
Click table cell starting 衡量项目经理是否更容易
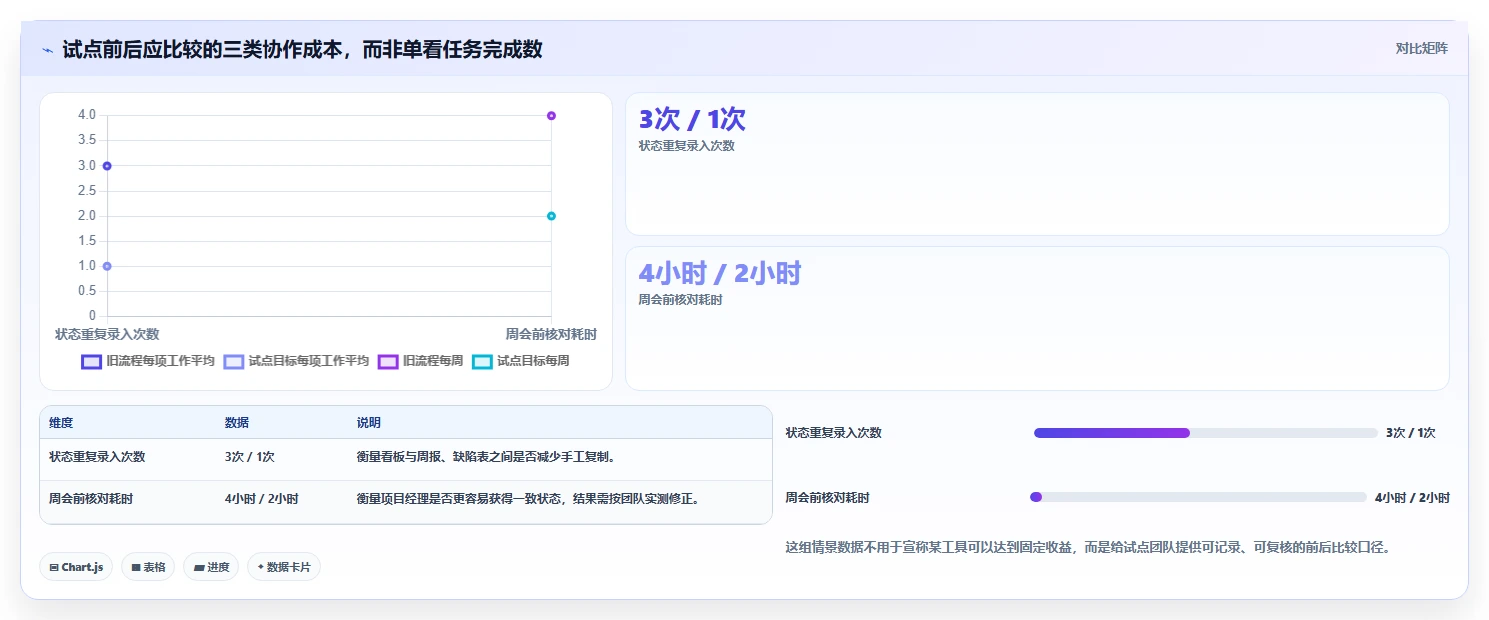[x=528, y=499]
